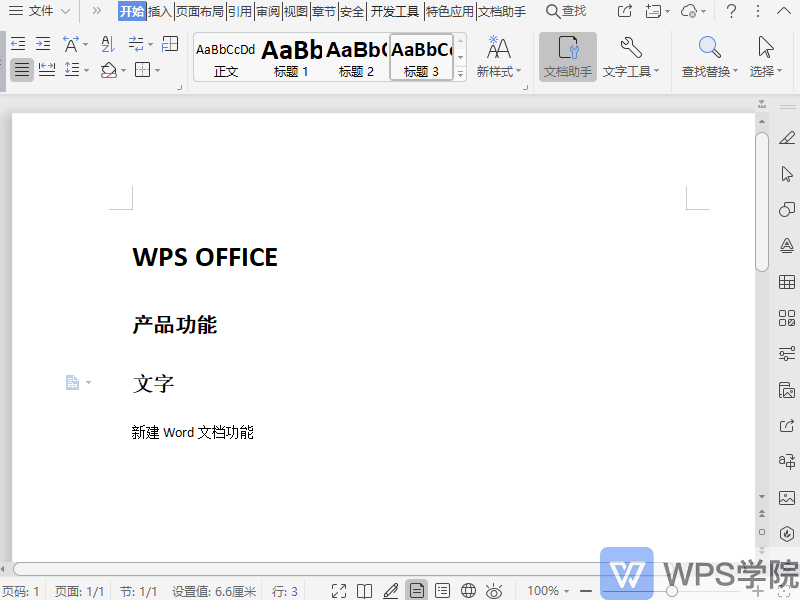This screenshot has width=800, height=600.
Task: Click the pen icon in right sidebar
Action: coord(787,137)
